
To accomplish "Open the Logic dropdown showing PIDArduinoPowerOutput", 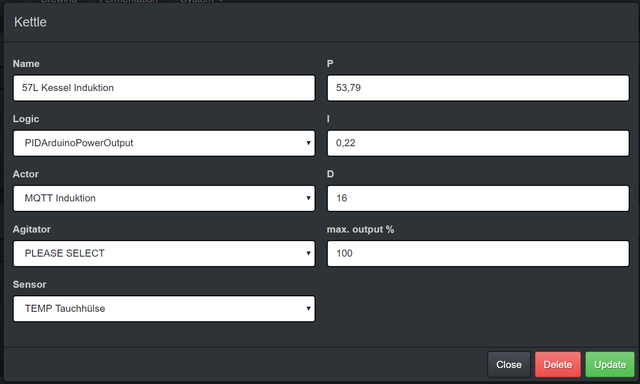I will (x=164, y=143).
